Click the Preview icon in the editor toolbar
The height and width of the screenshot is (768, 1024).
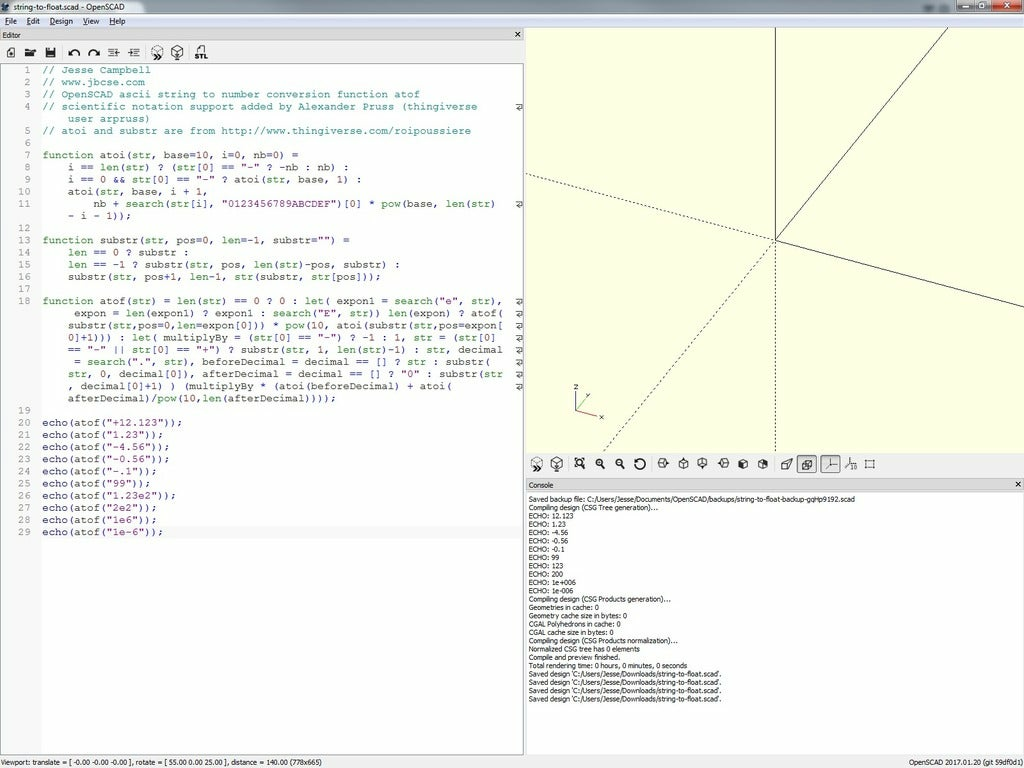coord(157,52)
